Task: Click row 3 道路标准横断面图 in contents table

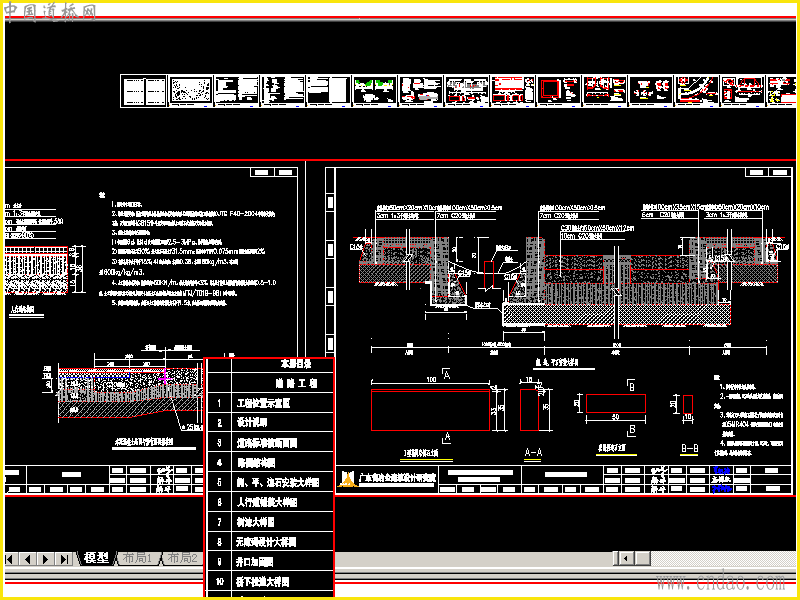Action: (x=270, y=443)
